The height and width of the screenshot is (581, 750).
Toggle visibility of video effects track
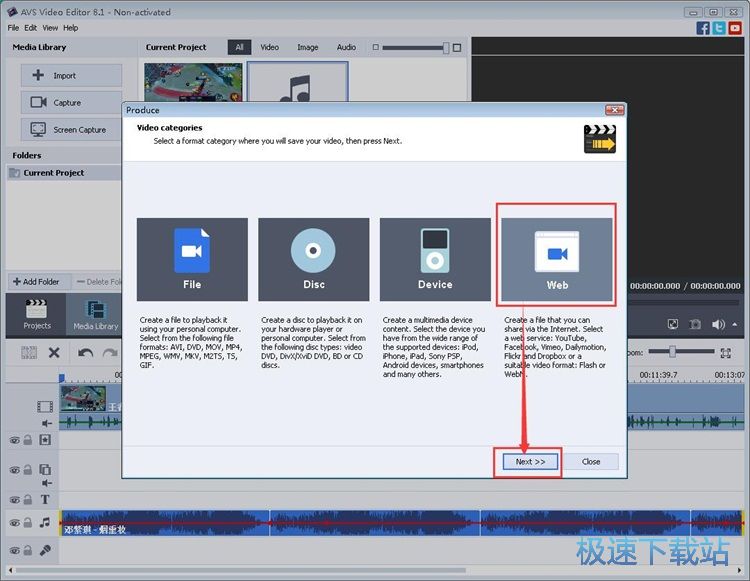(x=14, y=440)
